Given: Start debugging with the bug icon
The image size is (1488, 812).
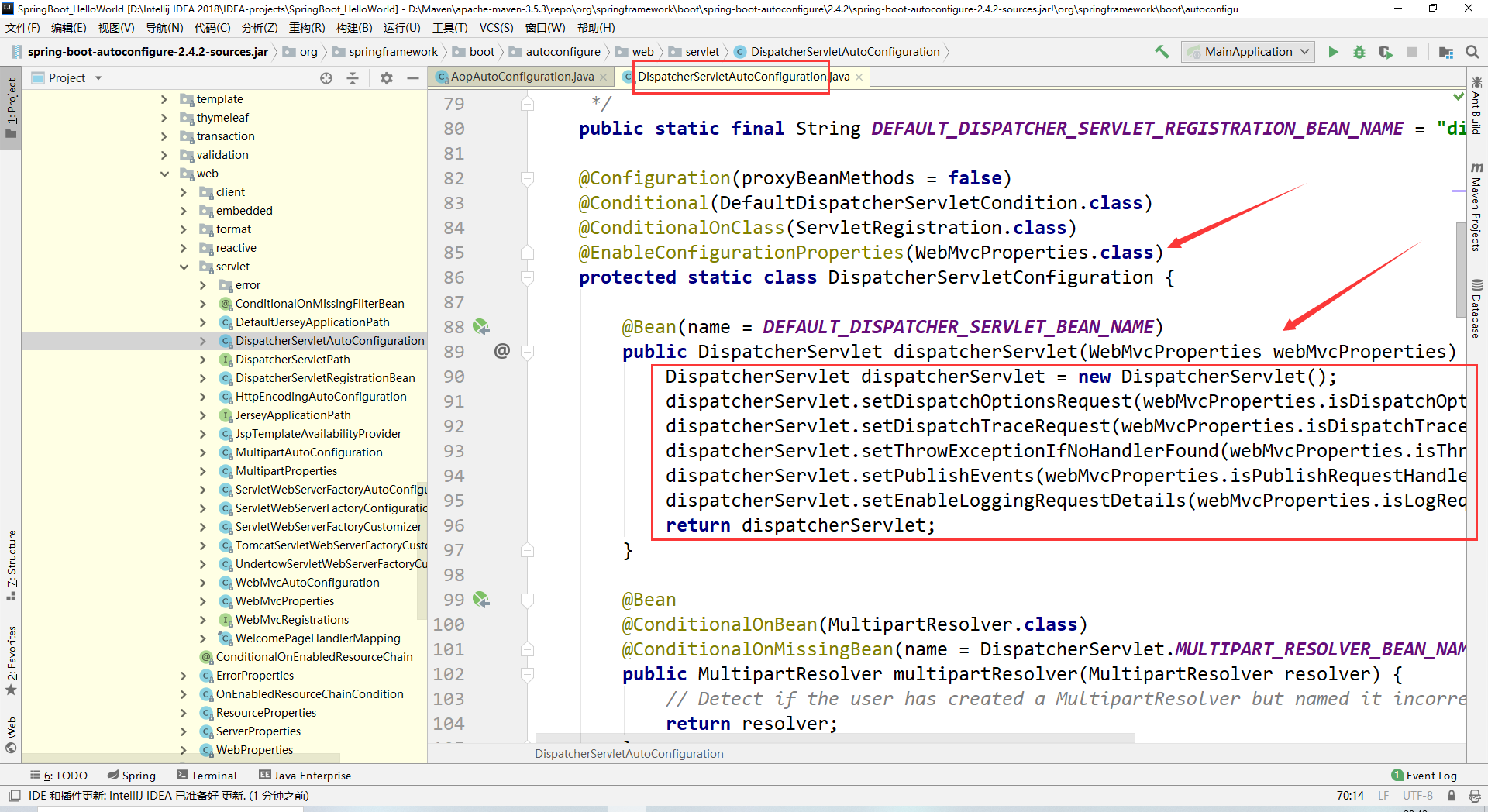Looking at the screenshot, I should (x=1359, y=52).
